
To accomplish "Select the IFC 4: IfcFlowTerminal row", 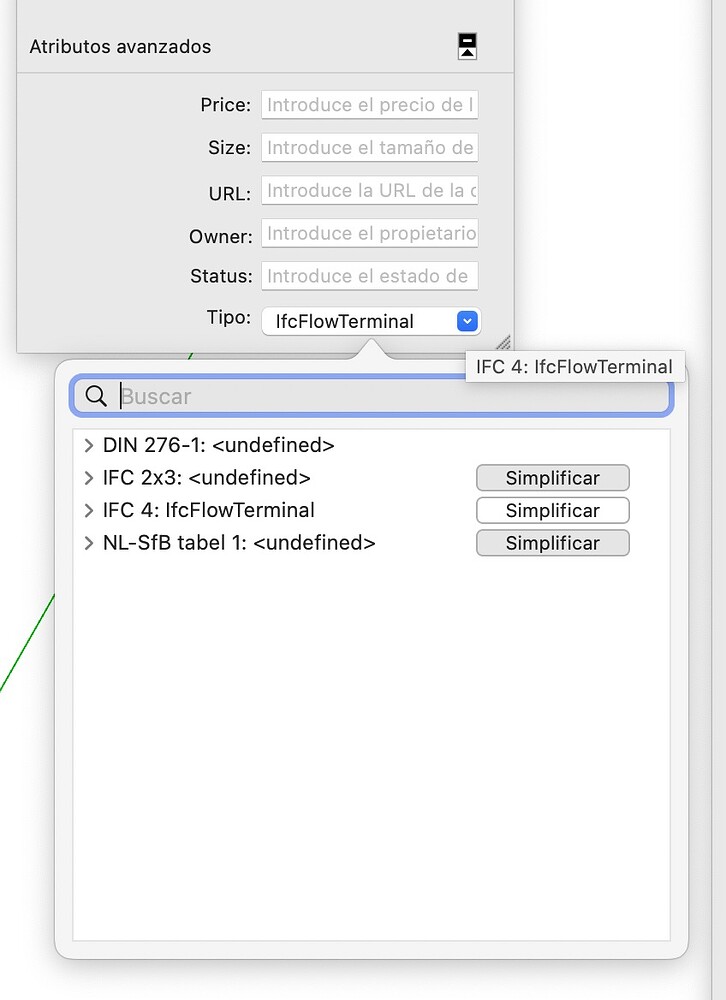I will (x=371, y=510).
